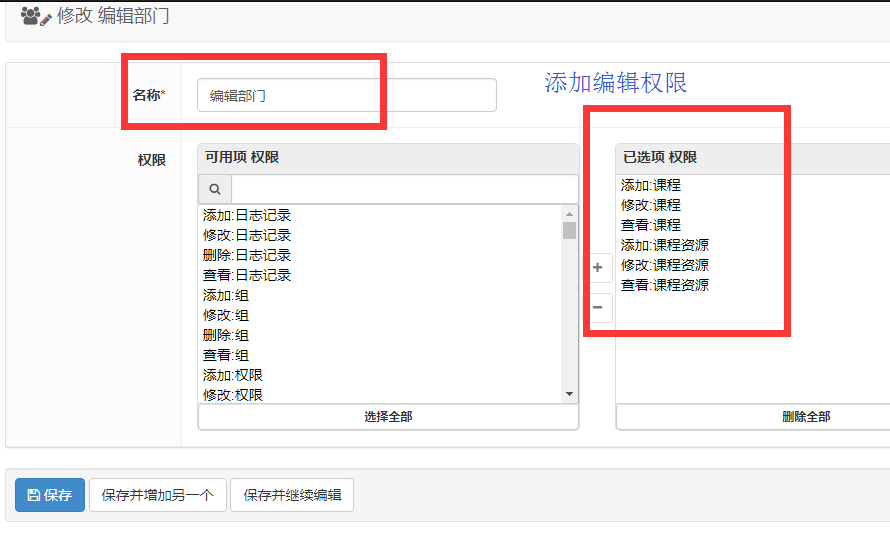Screen dimensions: 890x538
Task: Click the group edit icon beside the title
Action: (36, 16)
